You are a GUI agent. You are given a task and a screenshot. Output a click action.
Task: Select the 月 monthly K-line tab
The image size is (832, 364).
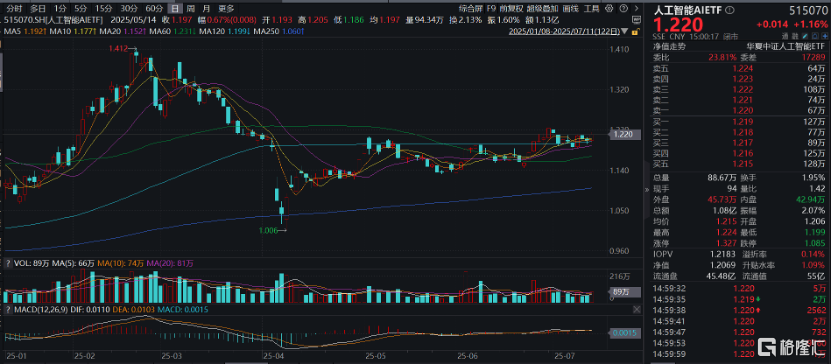pos(206,8)
